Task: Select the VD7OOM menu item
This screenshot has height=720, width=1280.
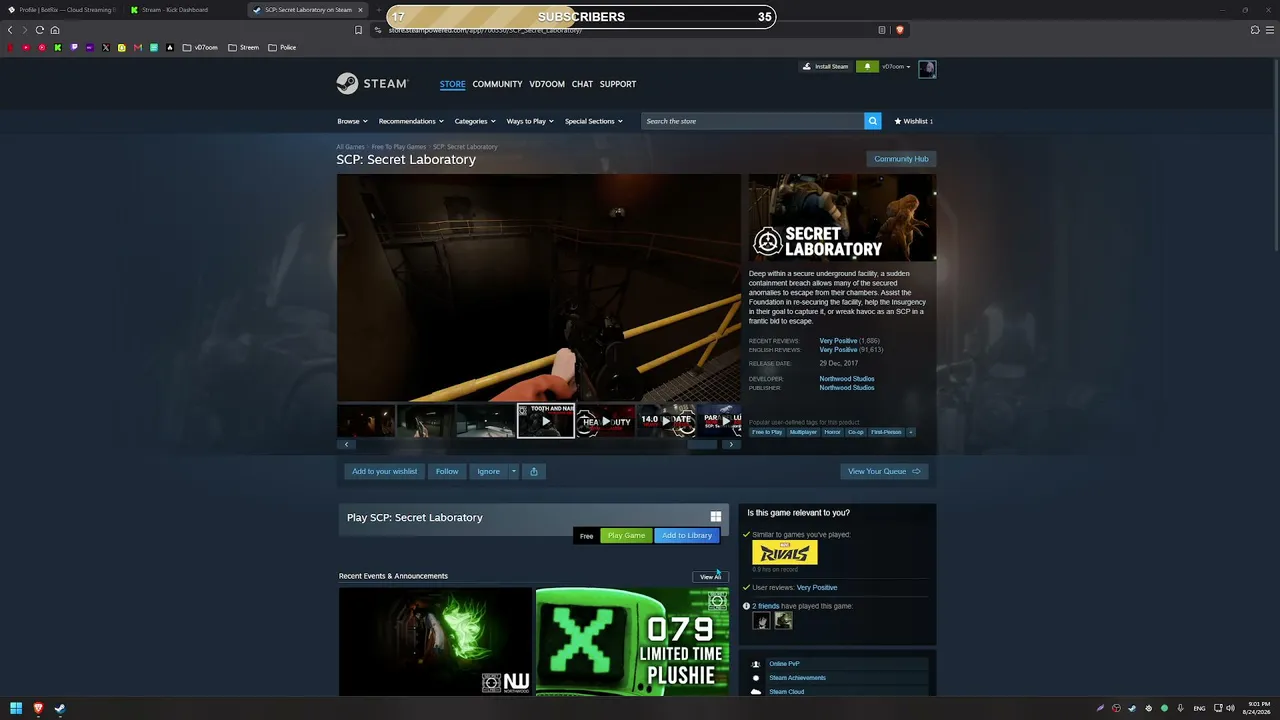Action: tap(547, 84)
